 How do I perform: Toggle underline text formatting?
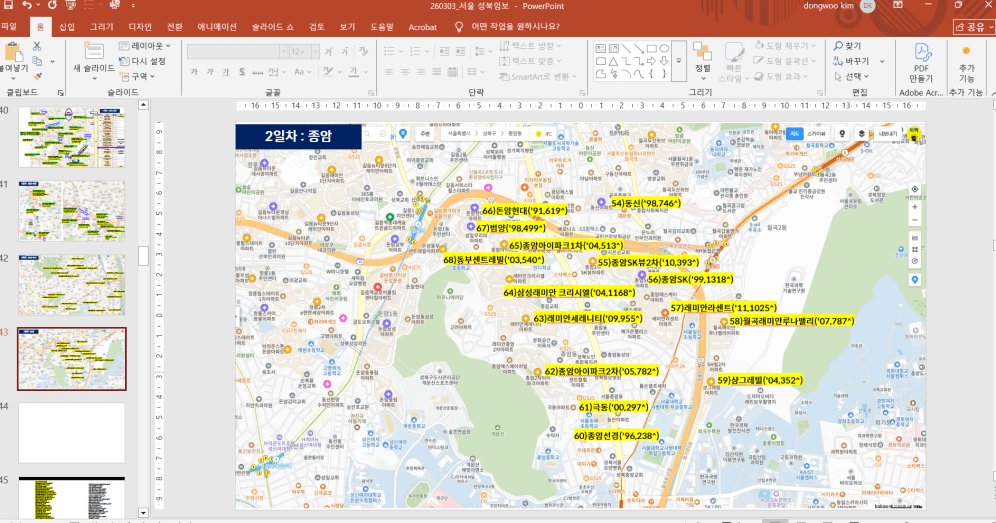click(226, 71)
